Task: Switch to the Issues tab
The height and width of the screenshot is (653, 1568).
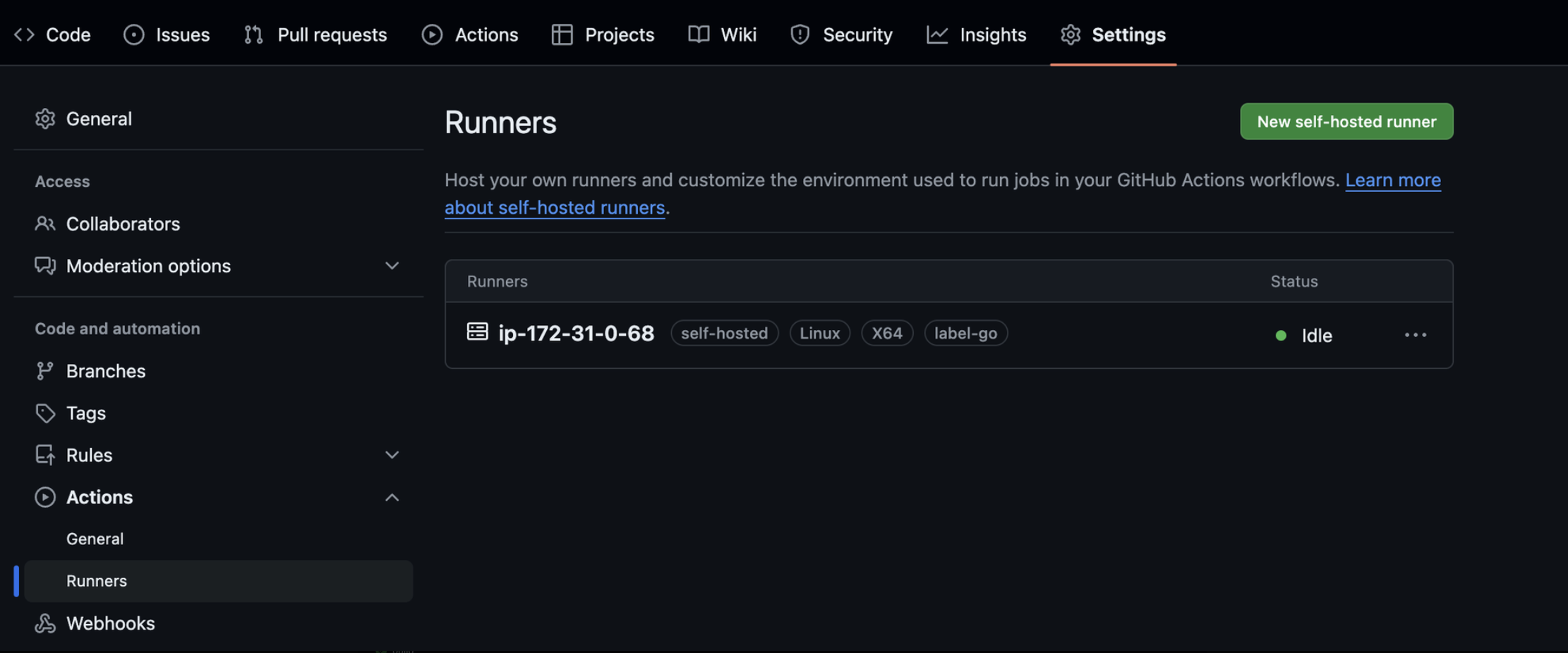Action: (x=167, y=35)
